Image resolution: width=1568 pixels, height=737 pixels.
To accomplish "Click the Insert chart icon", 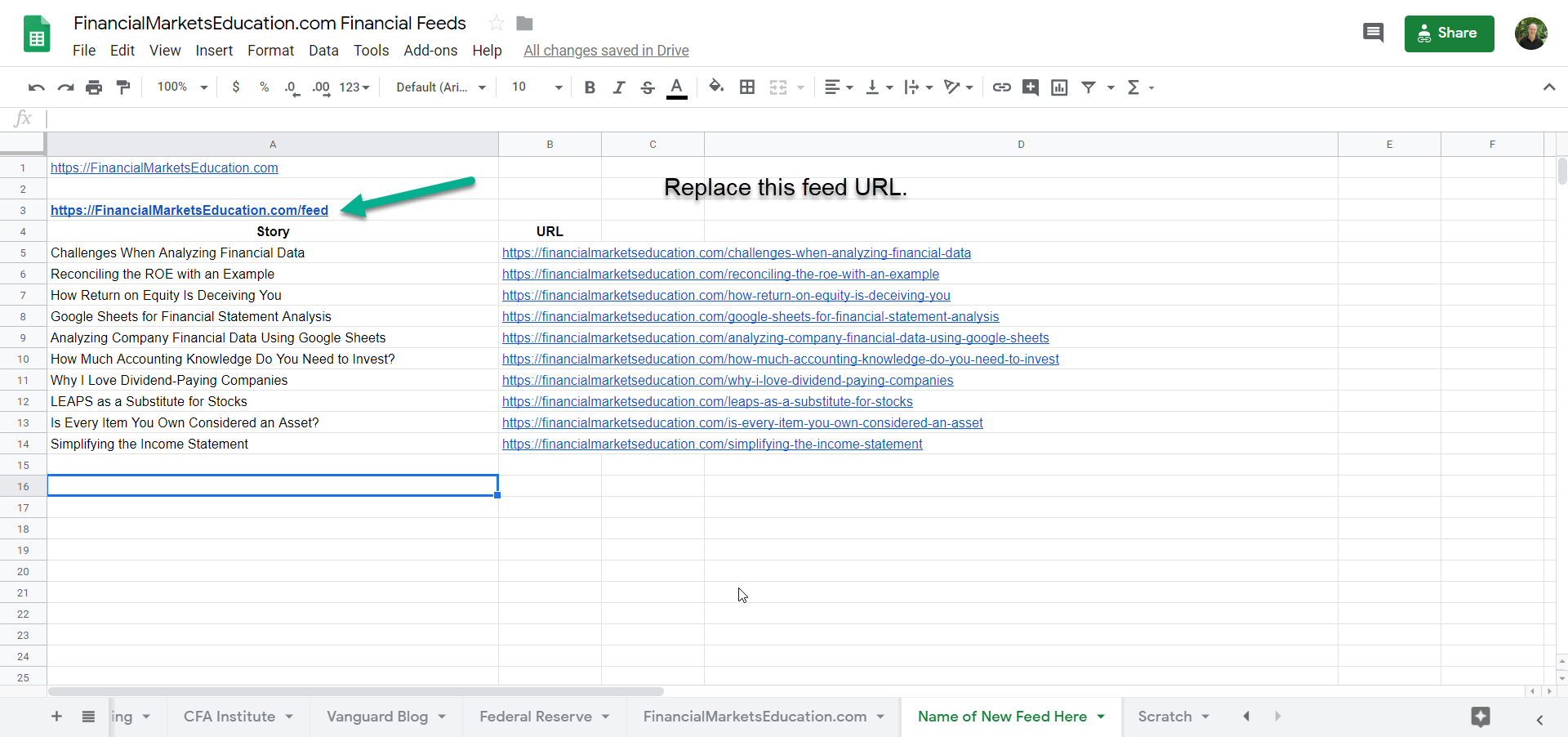I will 1059,87.
